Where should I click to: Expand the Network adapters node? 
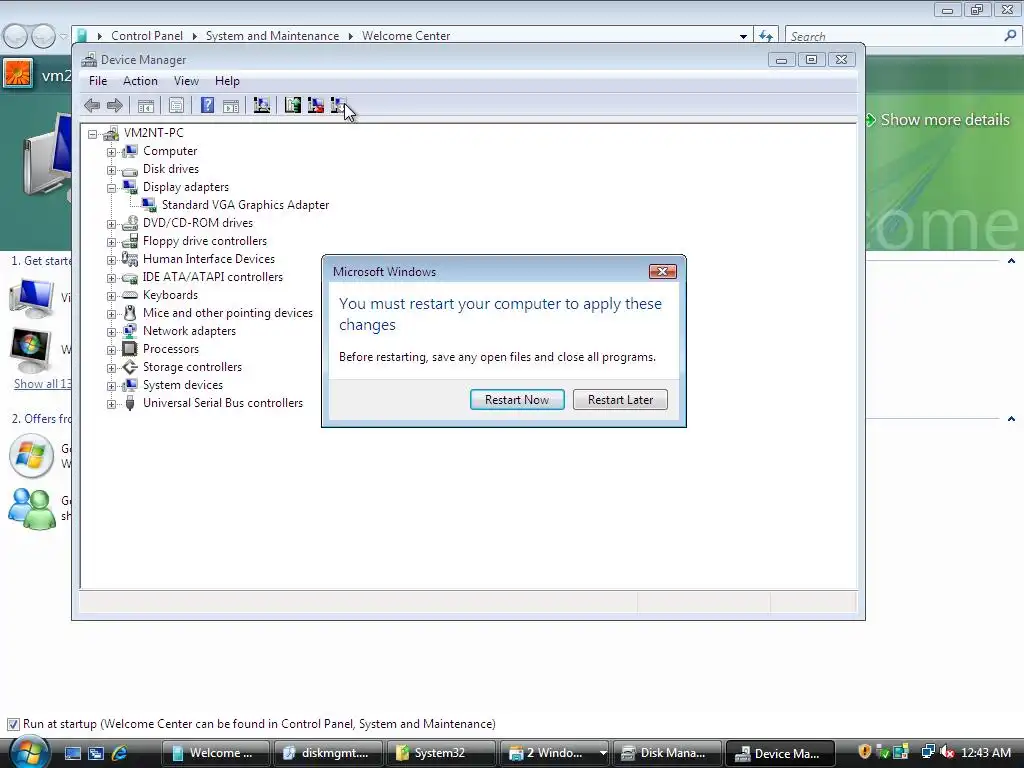[112, 332]
